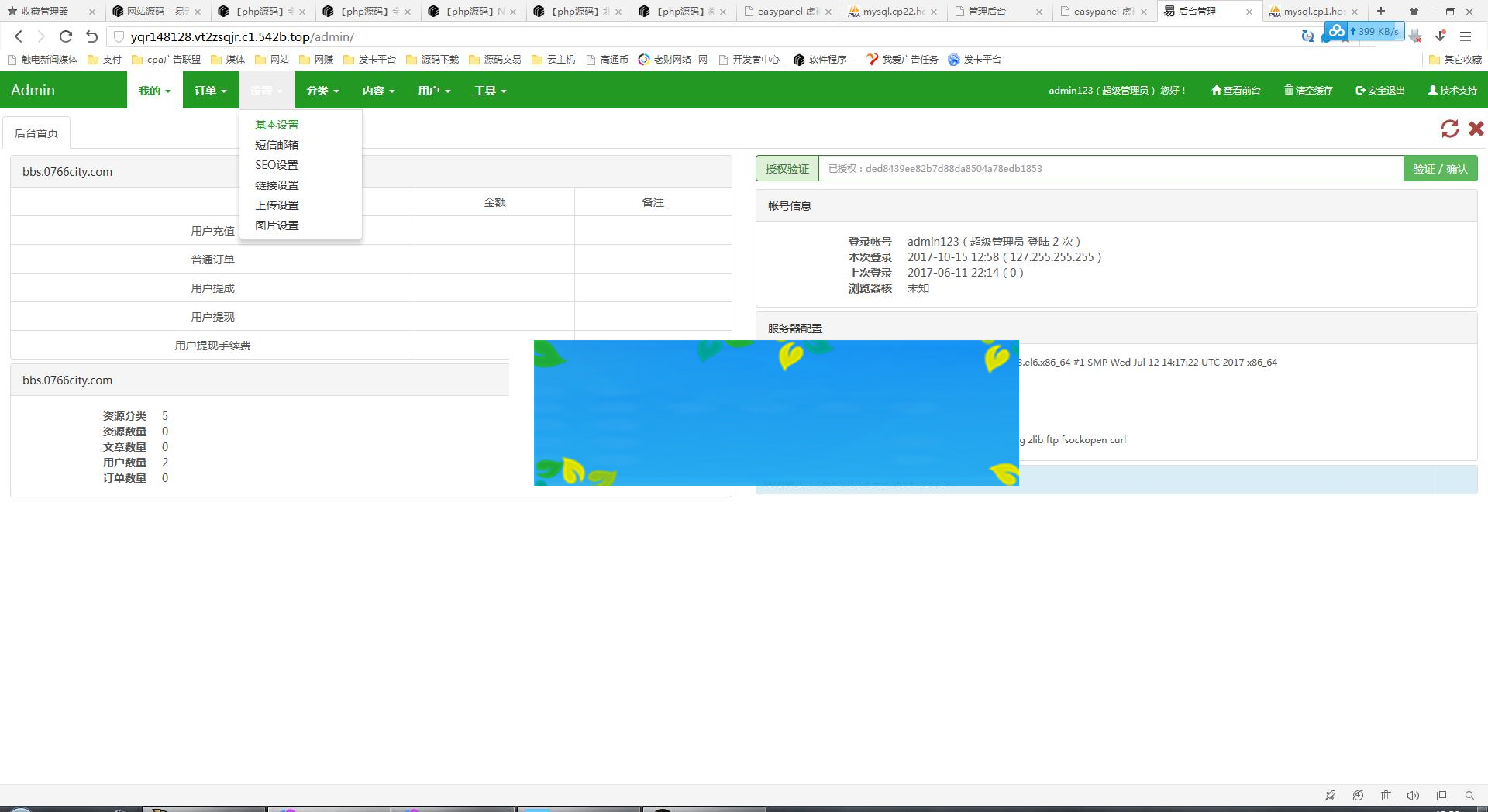Open the 工具 dropdown in navbar
The width and height of the screenshot is (1488, 812).
(x=490, y=91)
